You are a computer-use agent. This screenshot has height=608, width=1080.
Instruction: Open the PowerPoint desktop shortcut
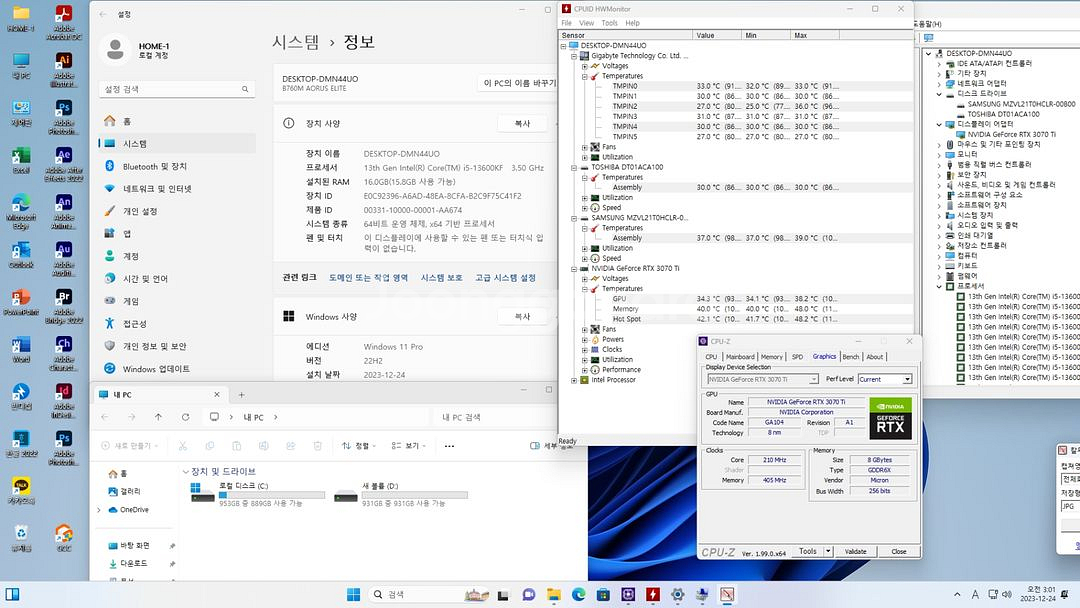[21, 301]
